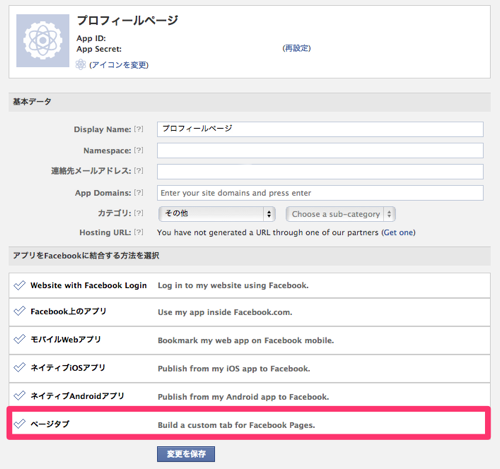
Task: Click the プロフィールページ title heading
Action: click(128, 21)
